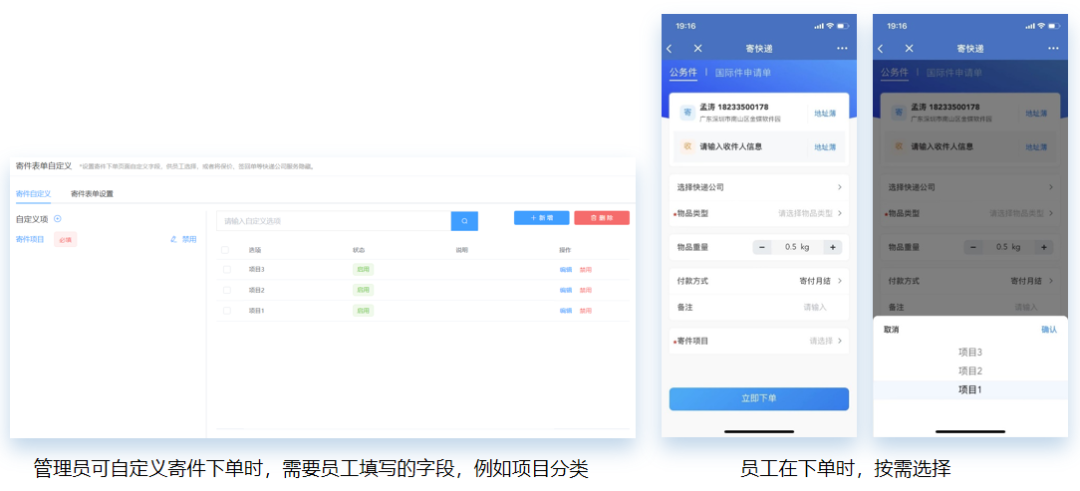Click the red 删除 button

coord(602,218)
